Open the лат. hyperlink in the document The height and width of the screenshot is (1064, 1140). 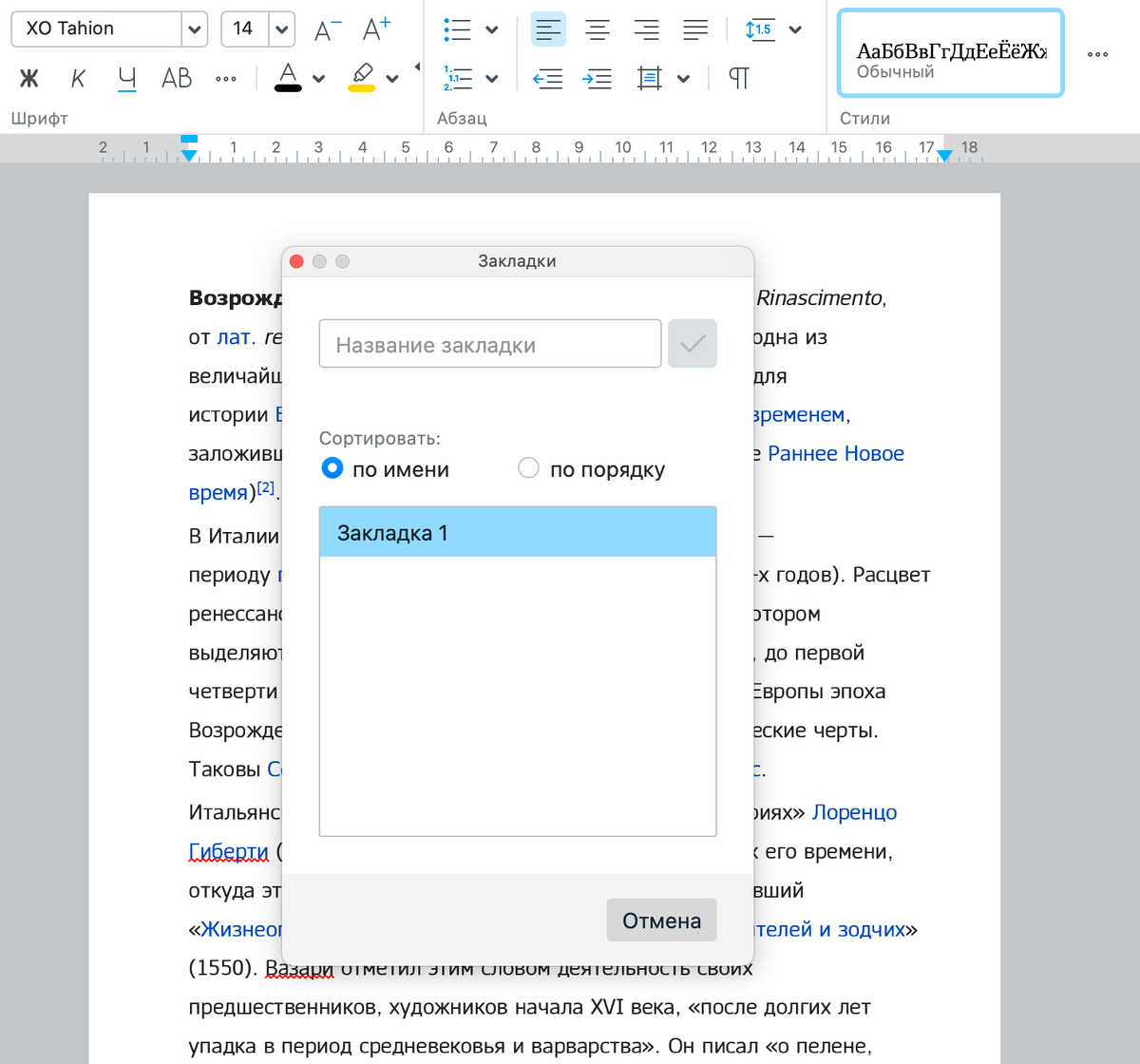237,337
